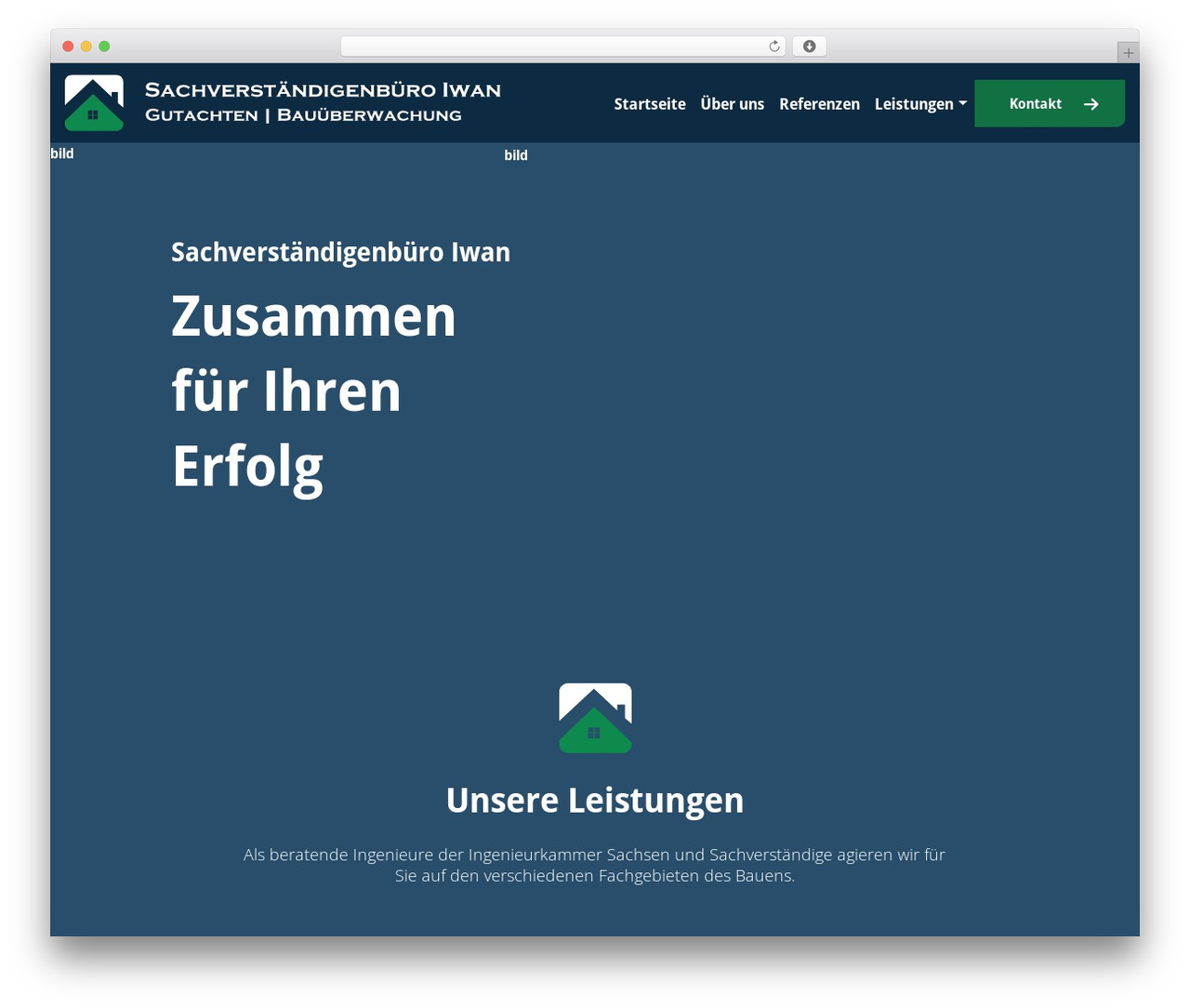1190x1008 pixels.
Task: Maximize the window with the green button
Action: click(104, 46)
